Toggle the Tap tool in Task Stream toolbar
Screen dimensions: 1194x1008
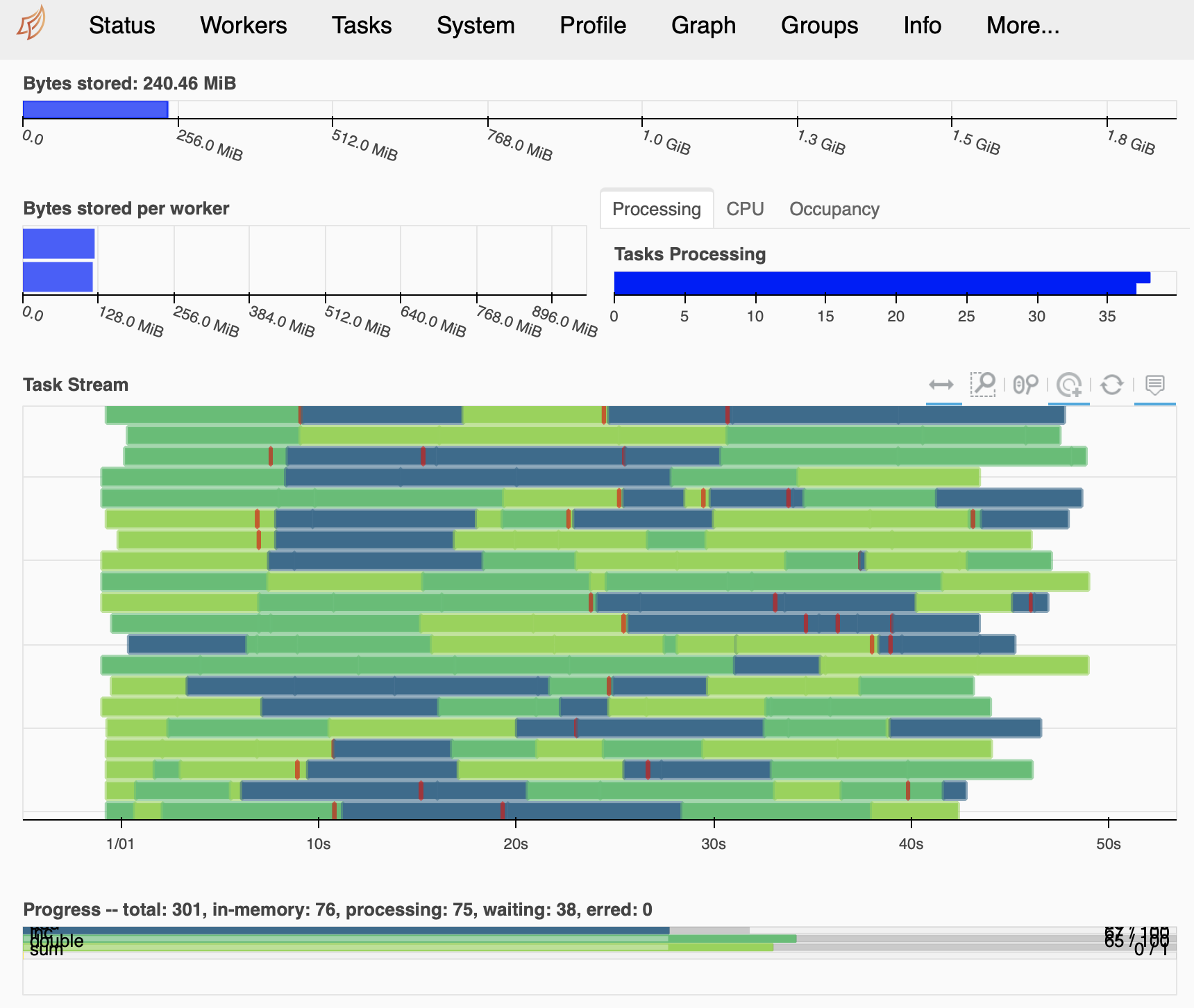pos(1069,385)
